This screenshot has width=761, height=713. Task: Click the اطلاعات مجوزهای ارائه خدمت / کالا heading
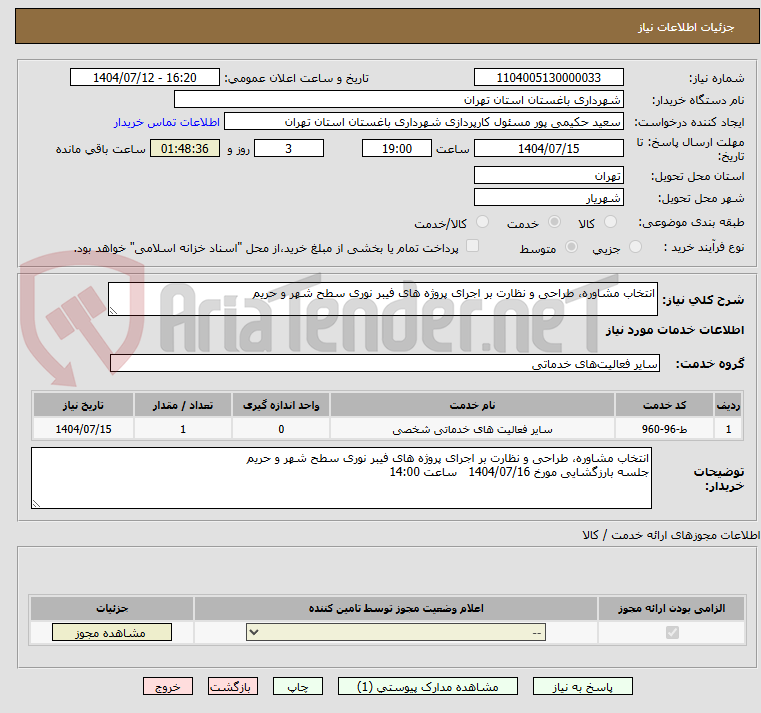click(x=671, y=535)
